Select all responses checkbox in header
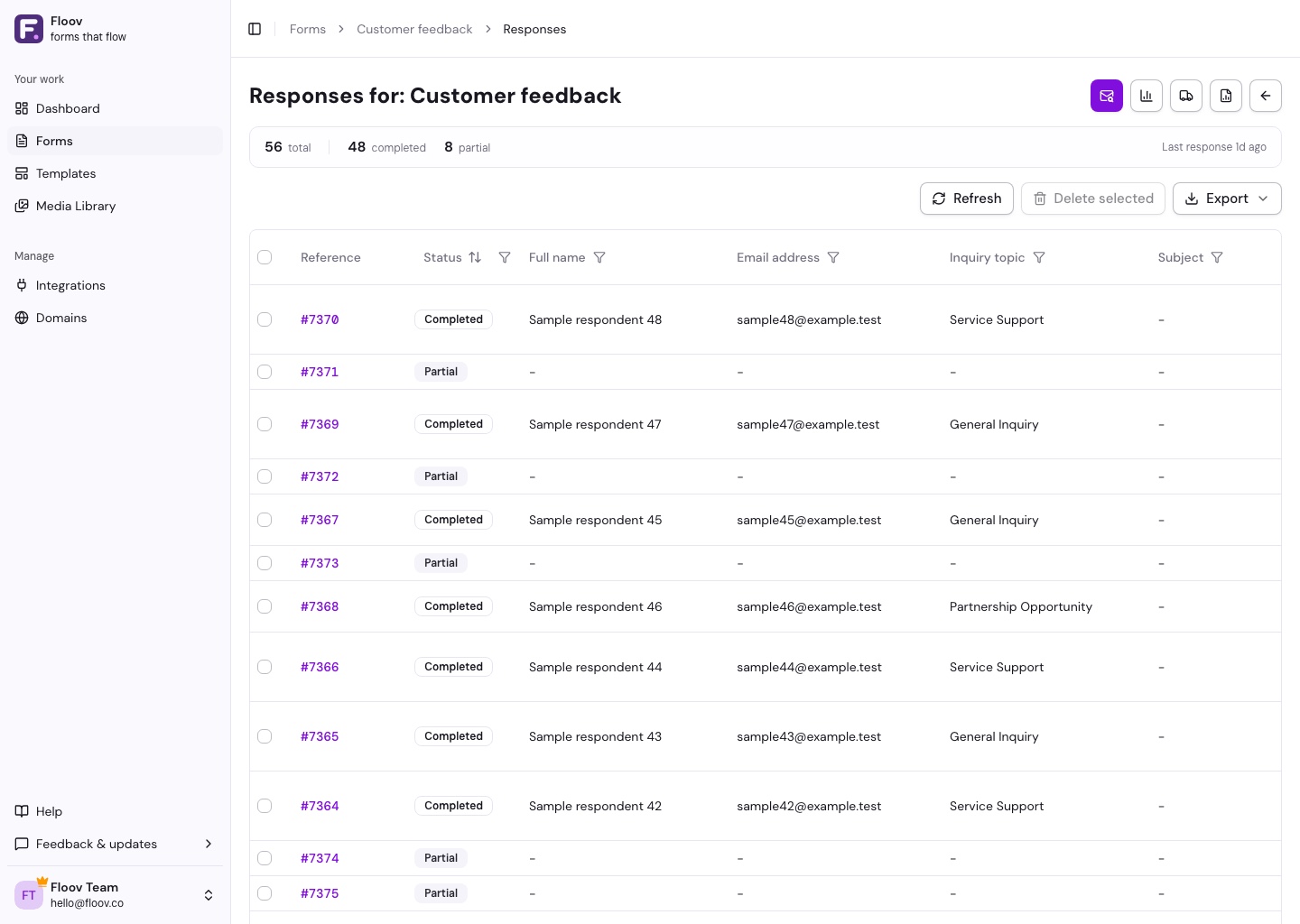Viewport: 1300px width, 924px height. click(265, 257)
